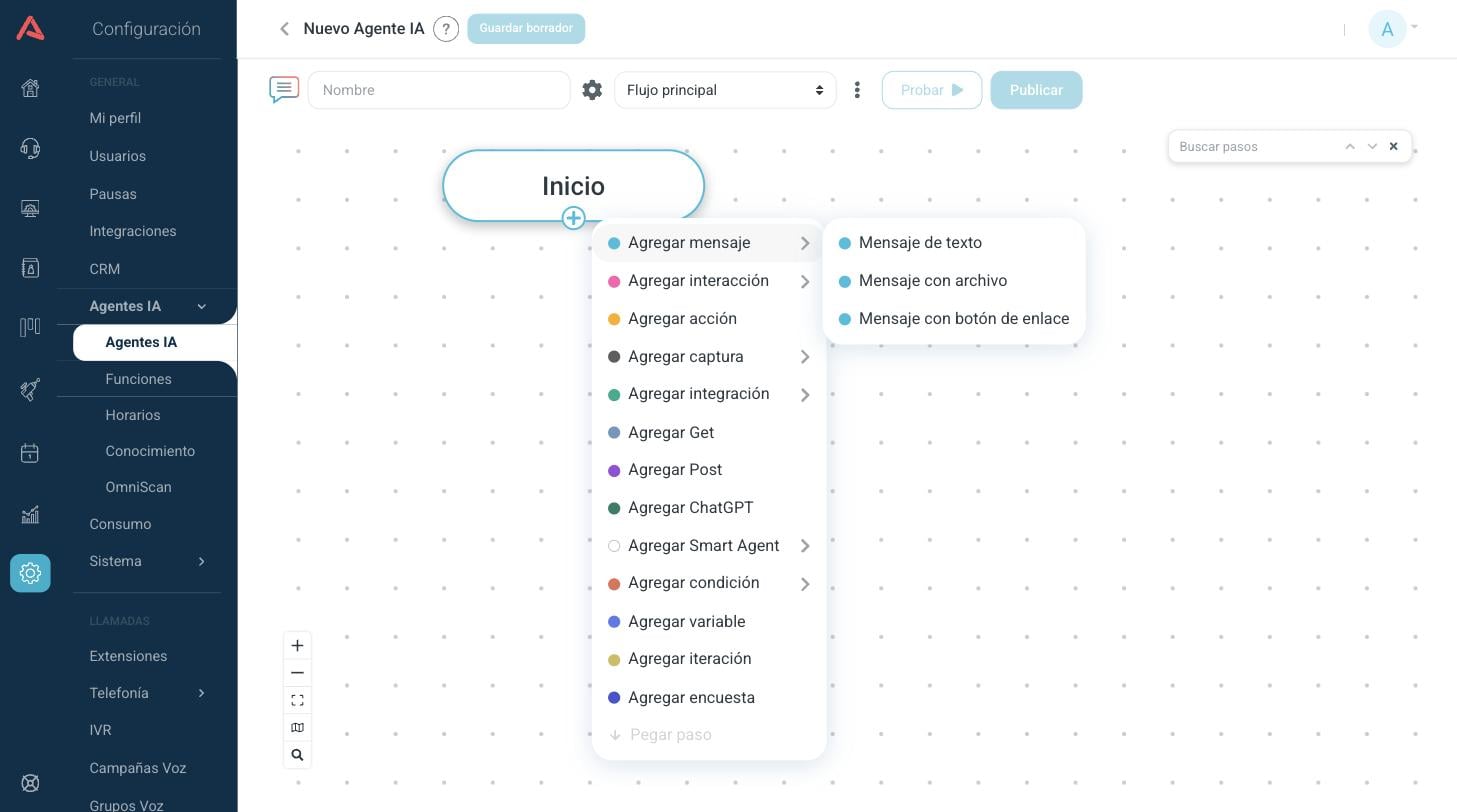Open Conocimiento page
The width and height of the screenshot is (1457, 812).
click(x=150, y=451)
